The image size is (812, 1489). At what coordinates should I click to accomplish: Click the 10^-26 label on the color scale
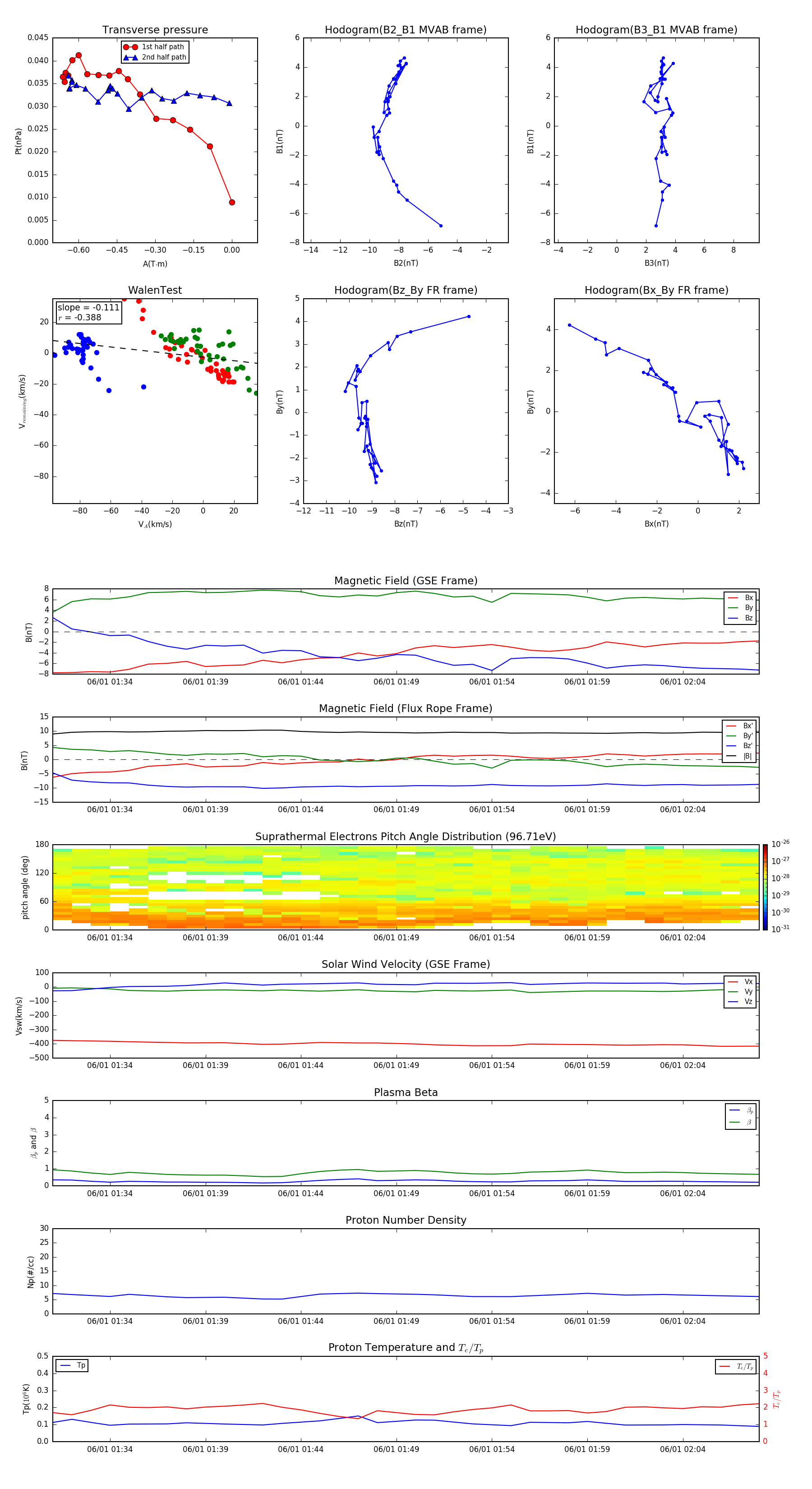[x=780, y=844]
